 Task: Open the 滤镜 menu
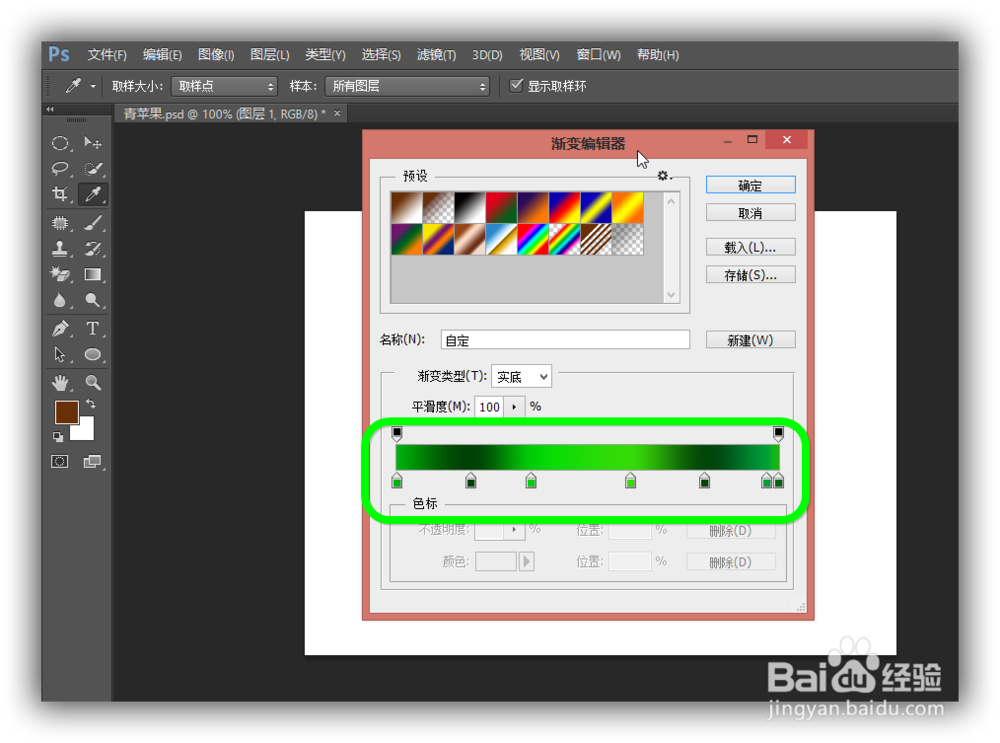point(435,55)
